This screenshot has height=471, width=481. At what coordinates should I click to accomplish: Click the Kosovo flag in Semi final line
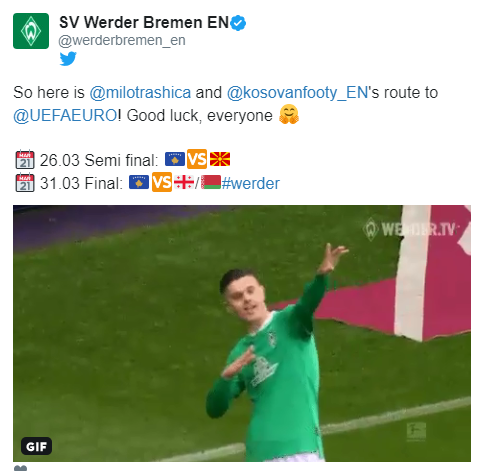point(175,159)
